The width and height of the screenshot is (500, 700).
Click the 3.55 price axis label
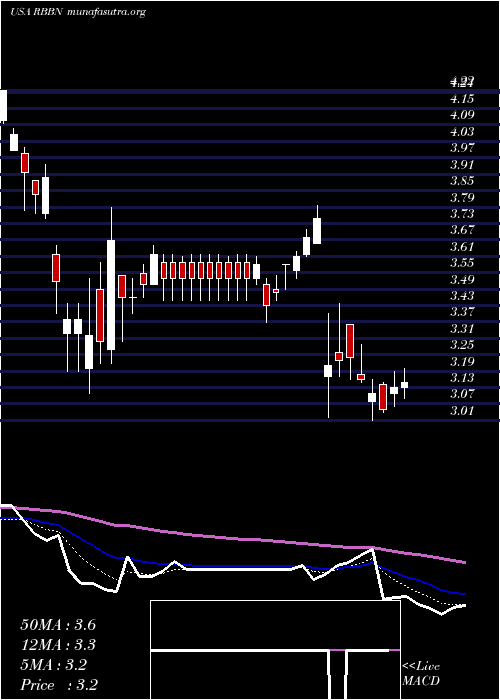pyautogui.click(x=462, y=262)
